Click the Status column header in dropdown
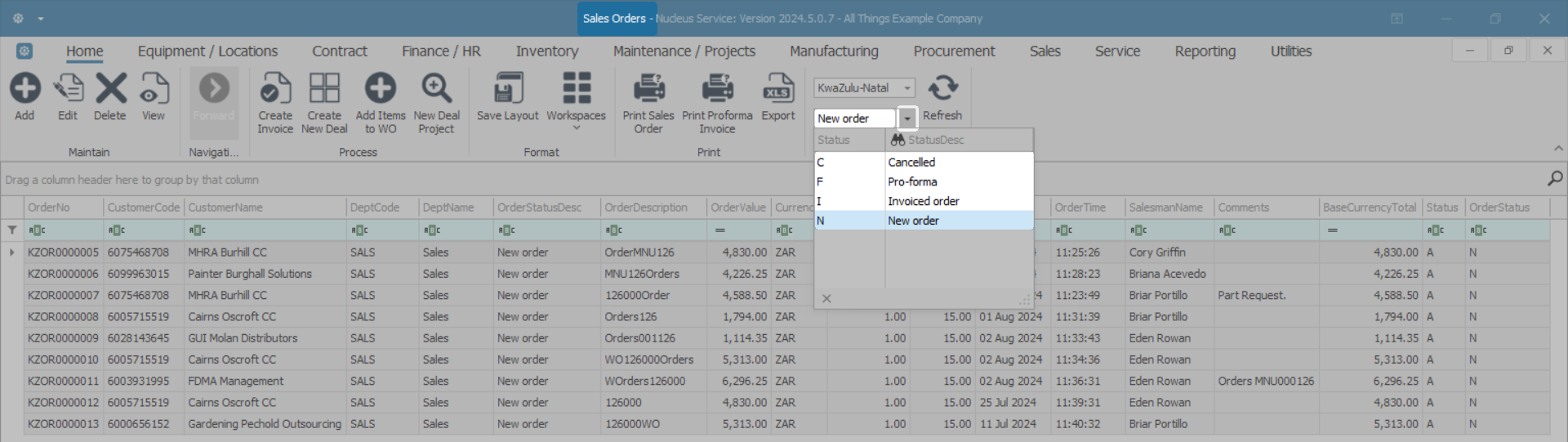Screen dimensions: 1568x442 point(849,140)
